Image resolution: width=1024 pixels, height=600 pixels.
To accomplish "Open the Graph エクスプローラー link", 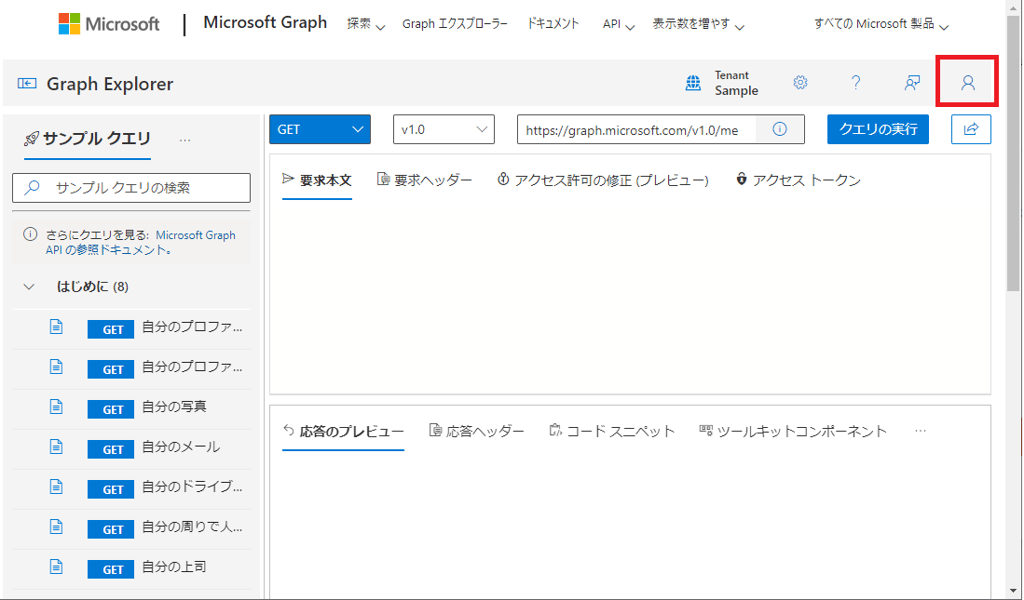I will click(x=455, y=24).
